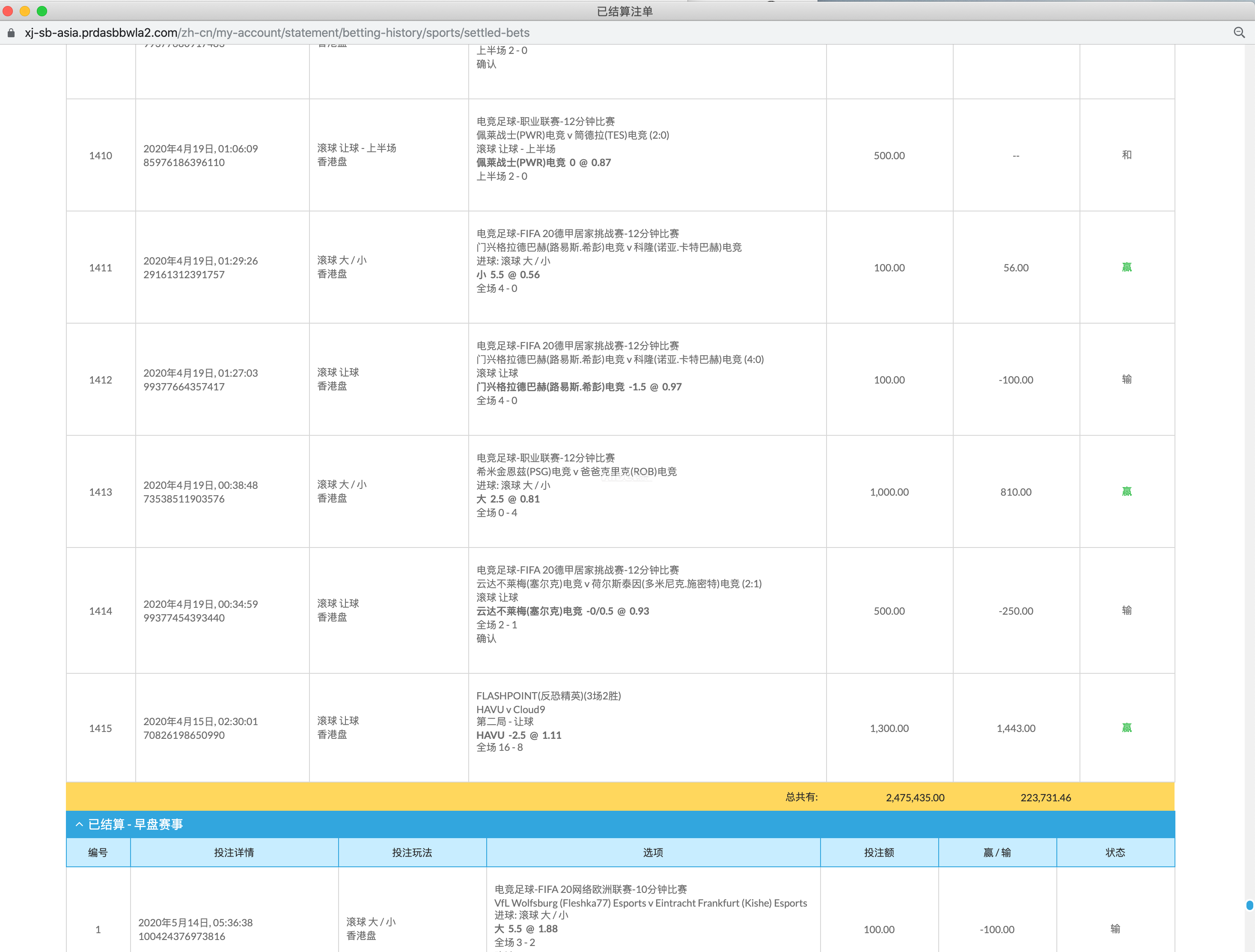Click the 状态 column header

tap(1115, 852)
